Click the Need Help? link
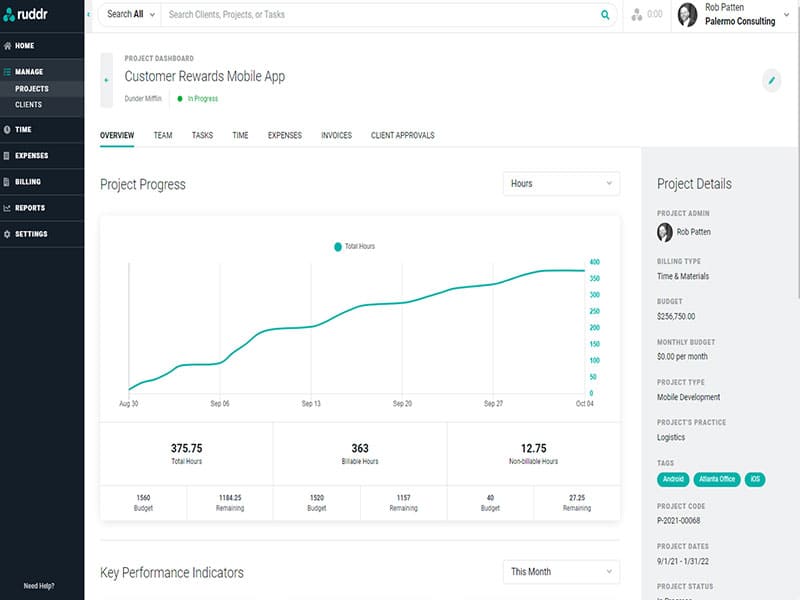The height and width of the screenshot is (600, 800). (x=39, y=586)
